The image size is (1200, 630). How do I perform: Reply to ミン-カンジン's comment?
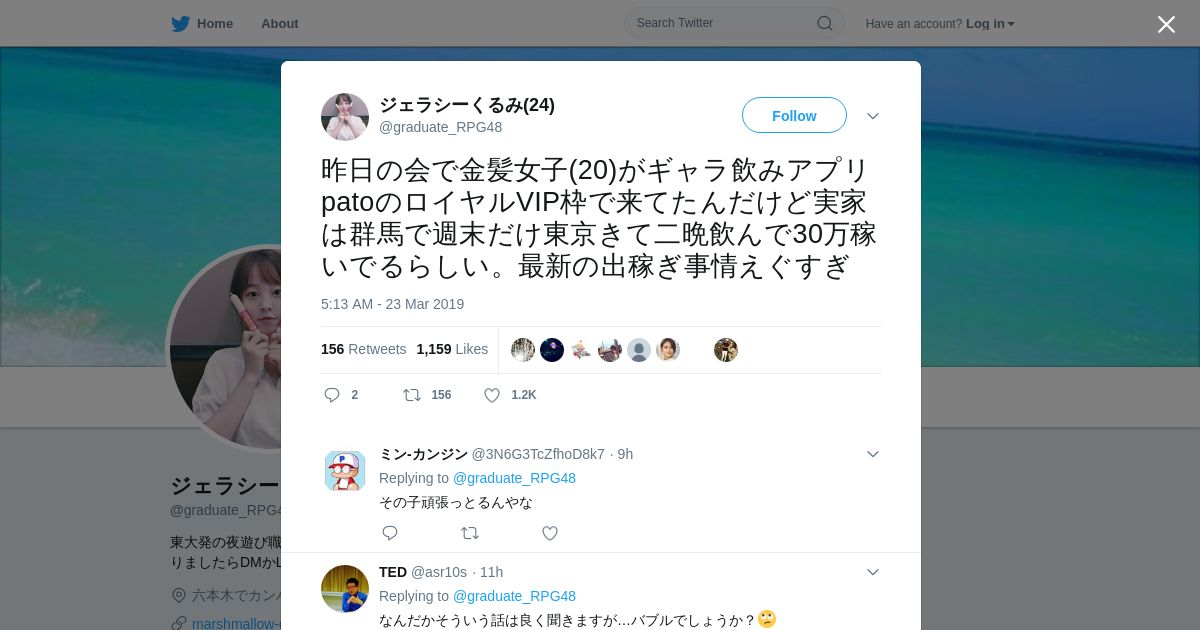coord(390,533)
